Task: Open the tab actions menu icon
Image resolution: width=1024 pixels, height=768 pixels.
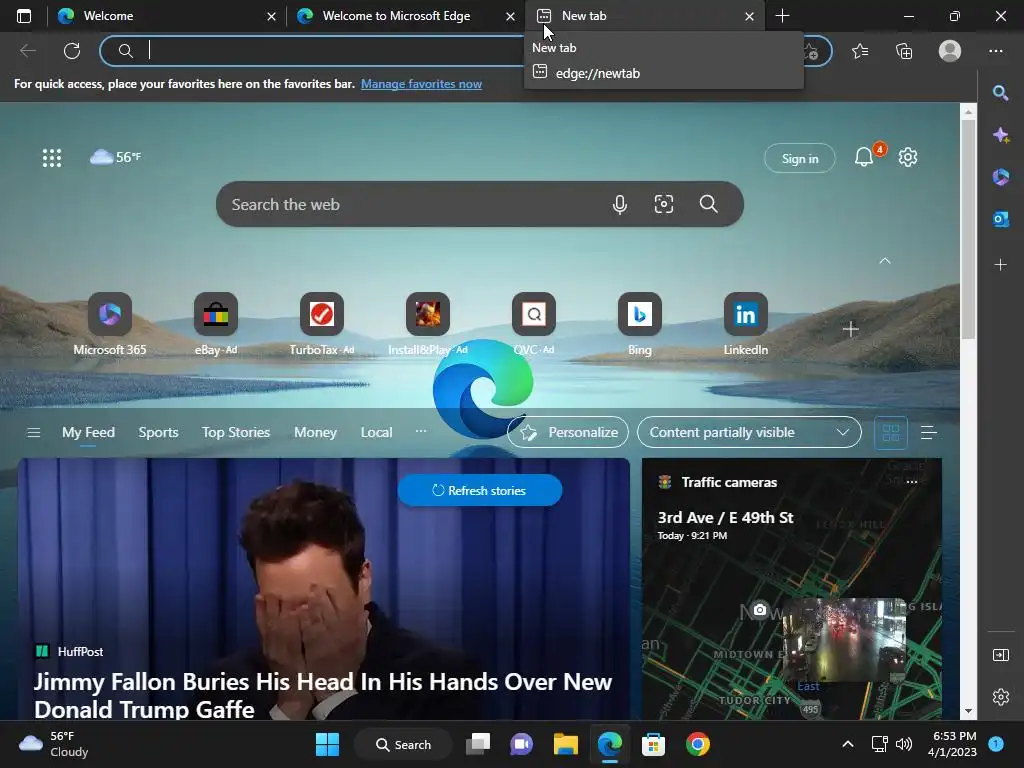Action: click(24, 16)
